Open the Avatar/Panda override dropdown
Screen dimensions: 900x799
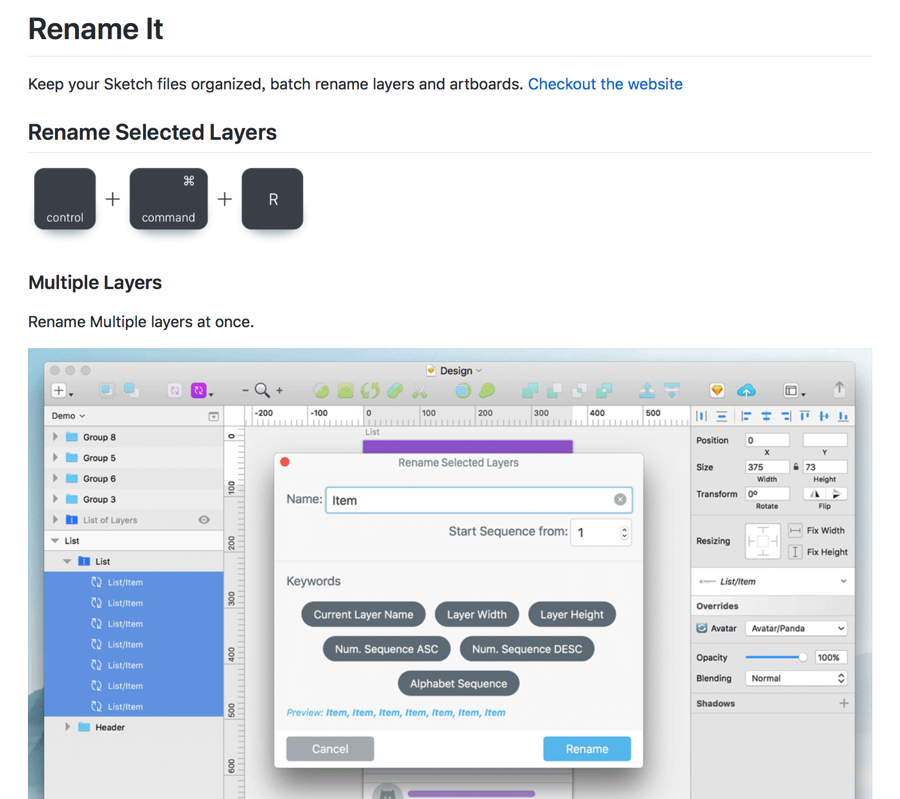(x=796, y=629)
